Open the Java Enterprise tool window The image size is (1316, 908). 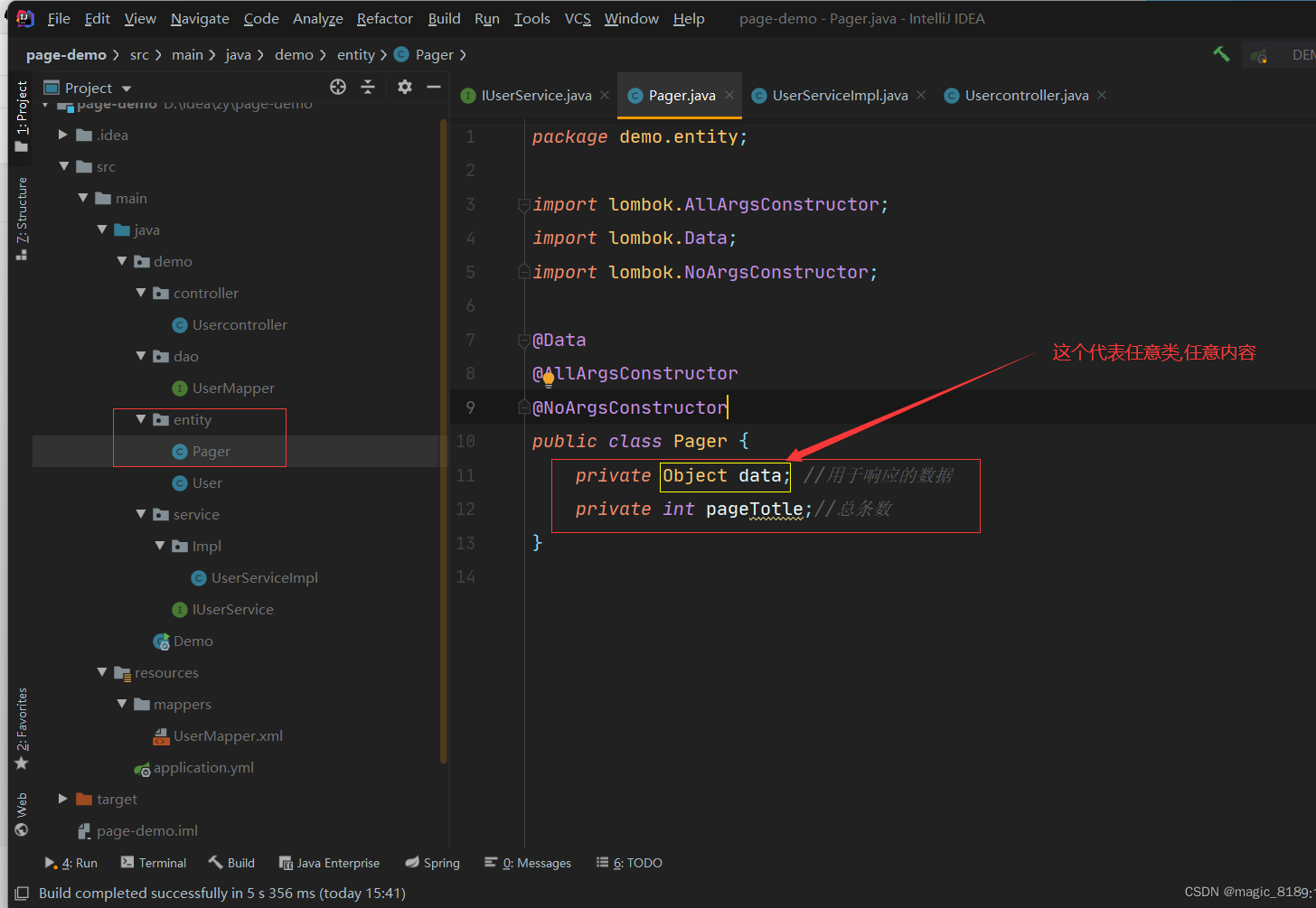[x=329, y=863]
